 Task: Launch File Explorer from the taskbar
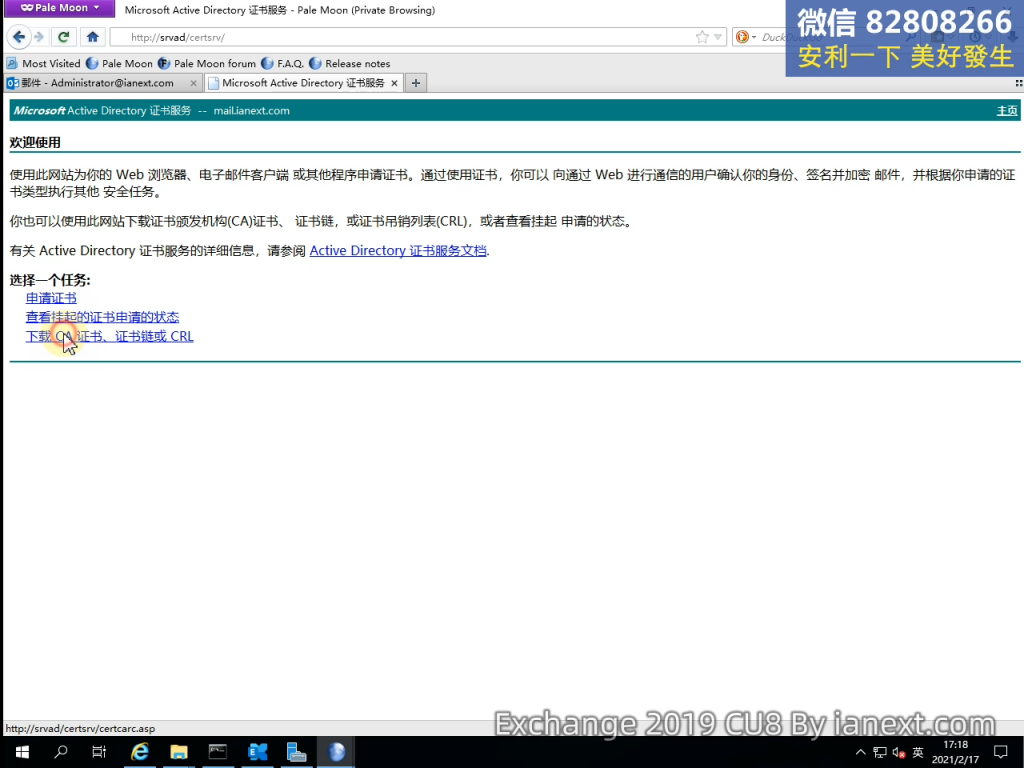pyautogui.click(x=179, y=752)
